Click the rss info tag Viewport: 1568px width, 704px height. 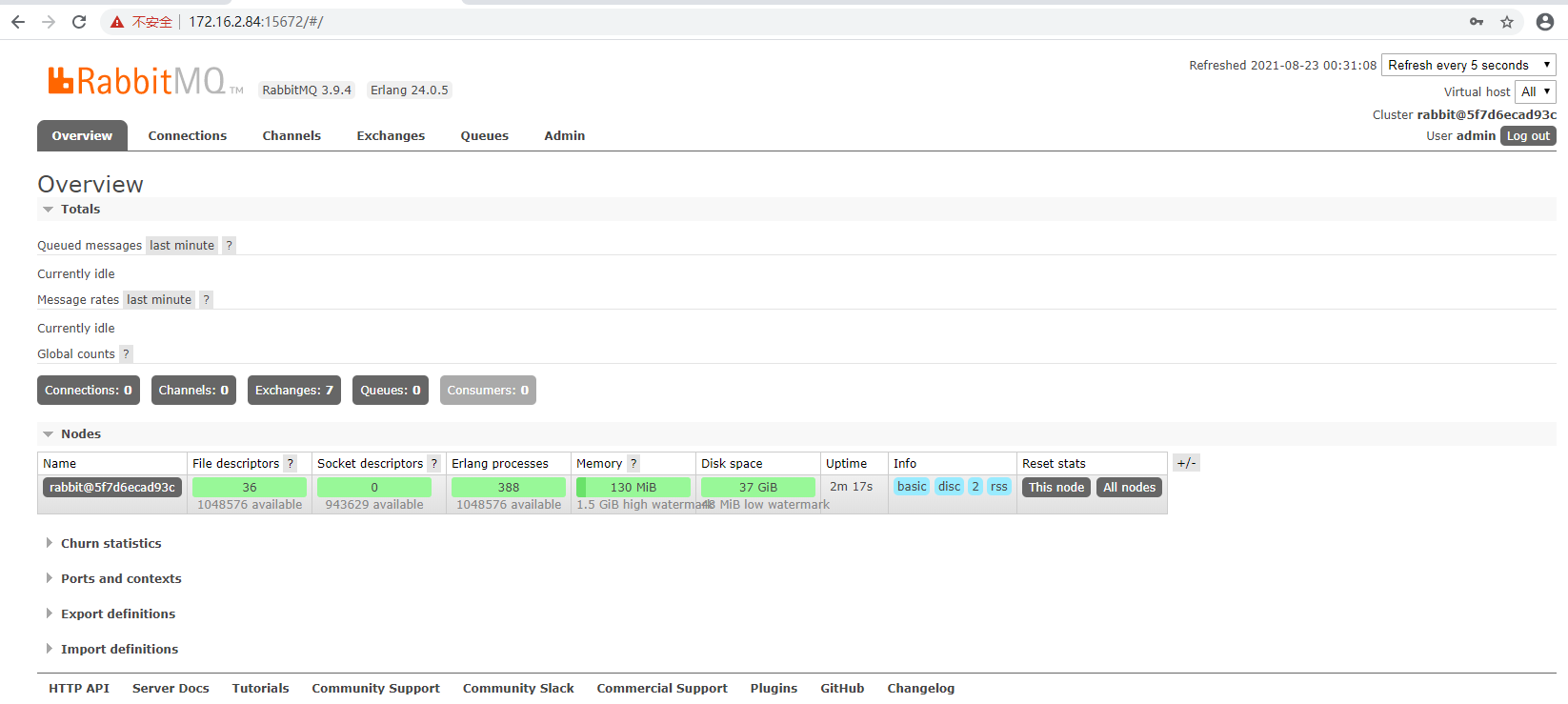click(x=999, y=487)
